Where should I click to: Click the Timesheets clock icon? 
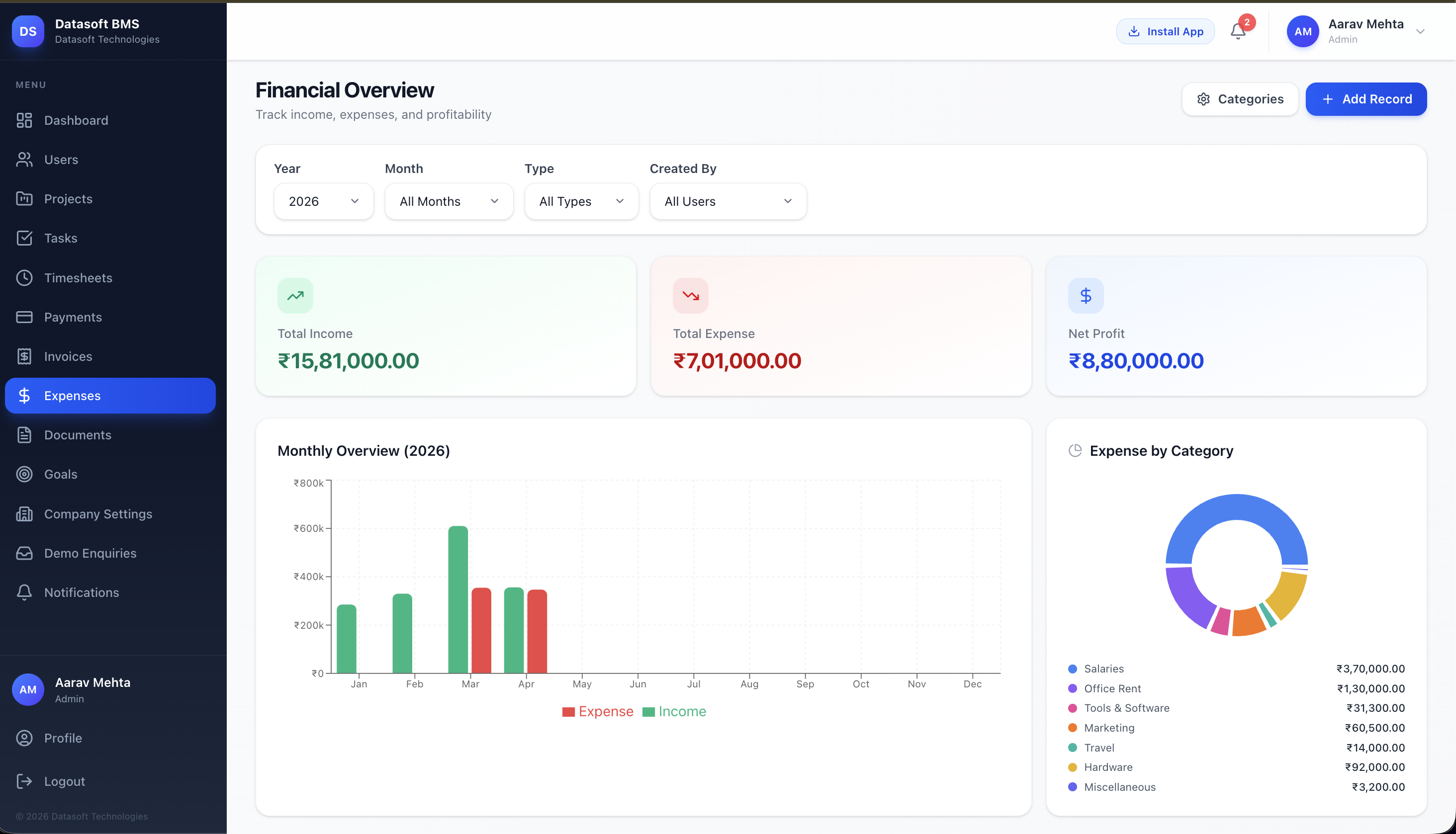[x=24, y=278]
